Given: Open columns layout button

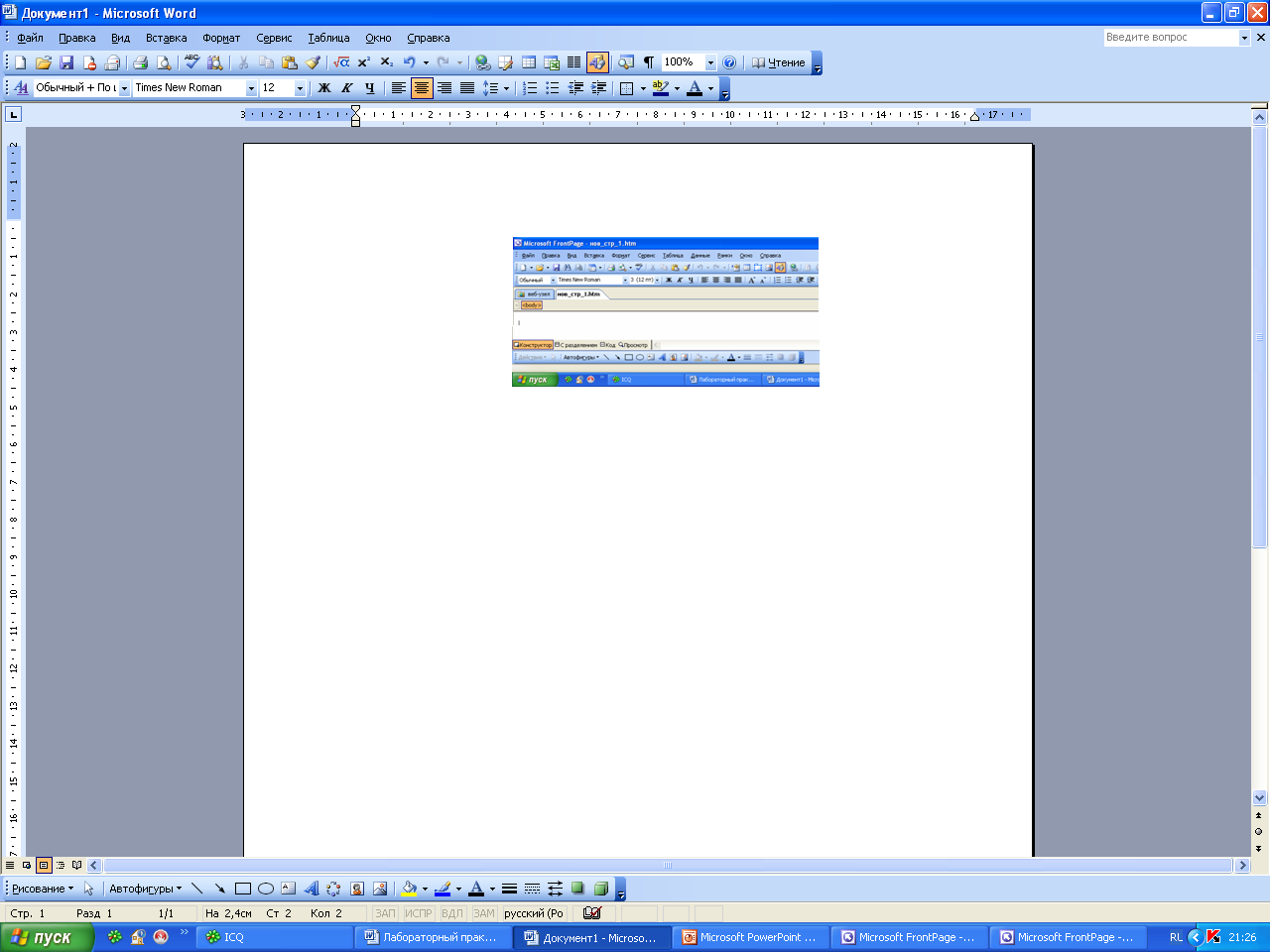Looking at the screenshot, I should pos(573,62).
